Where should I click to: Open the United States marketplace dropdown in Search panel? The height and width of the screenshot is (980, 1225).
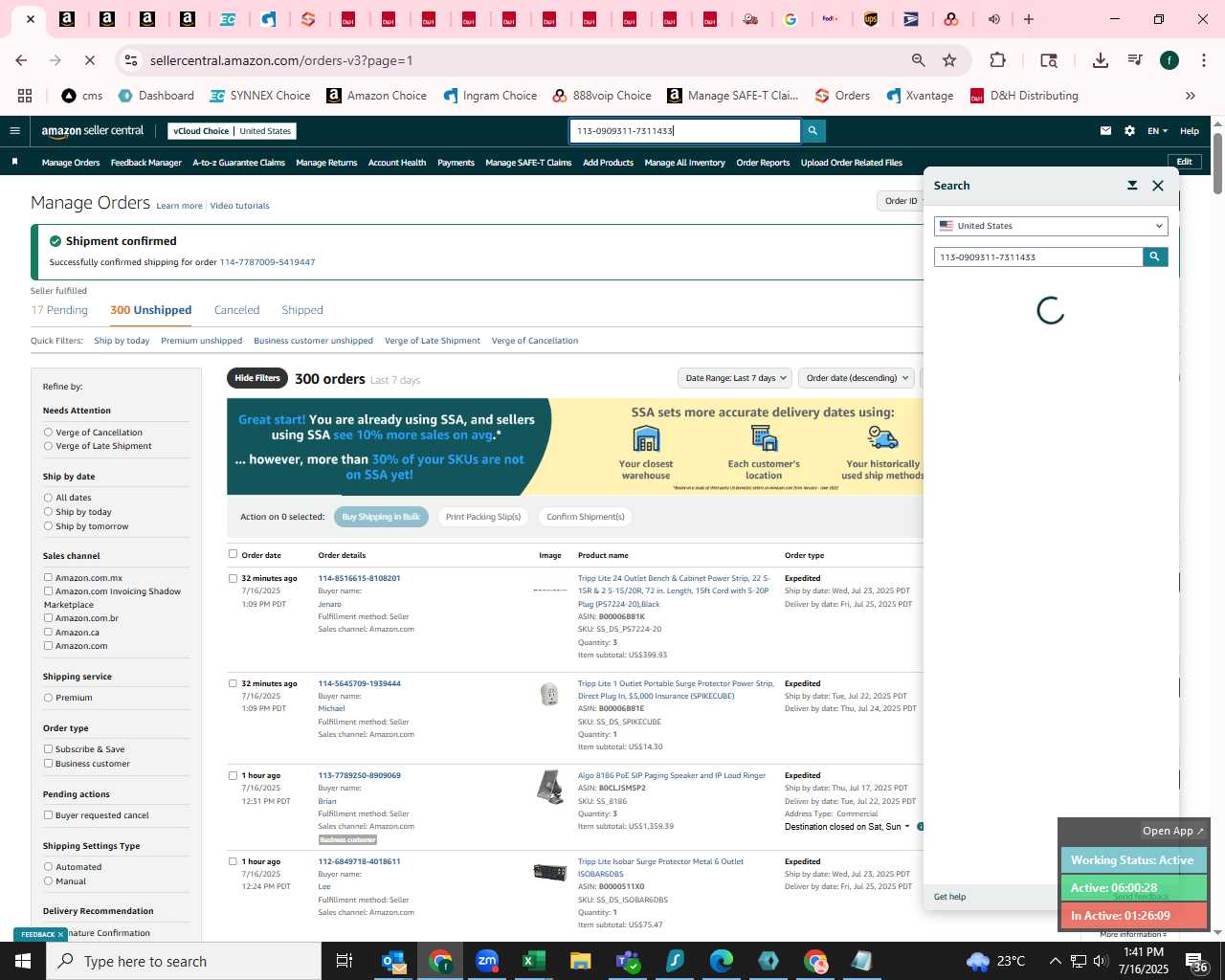[x=1051, y=226]
